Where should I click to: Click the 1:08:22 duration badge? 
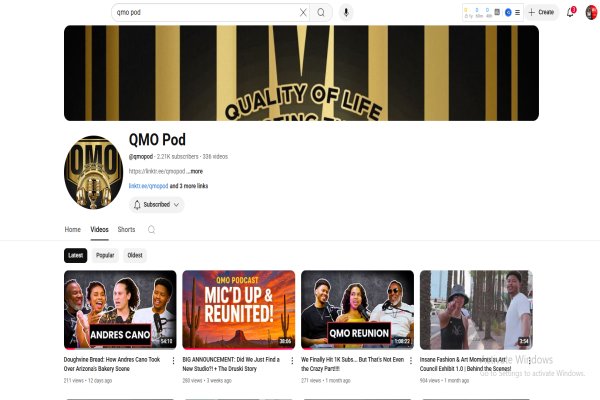[x=403, y=341]
